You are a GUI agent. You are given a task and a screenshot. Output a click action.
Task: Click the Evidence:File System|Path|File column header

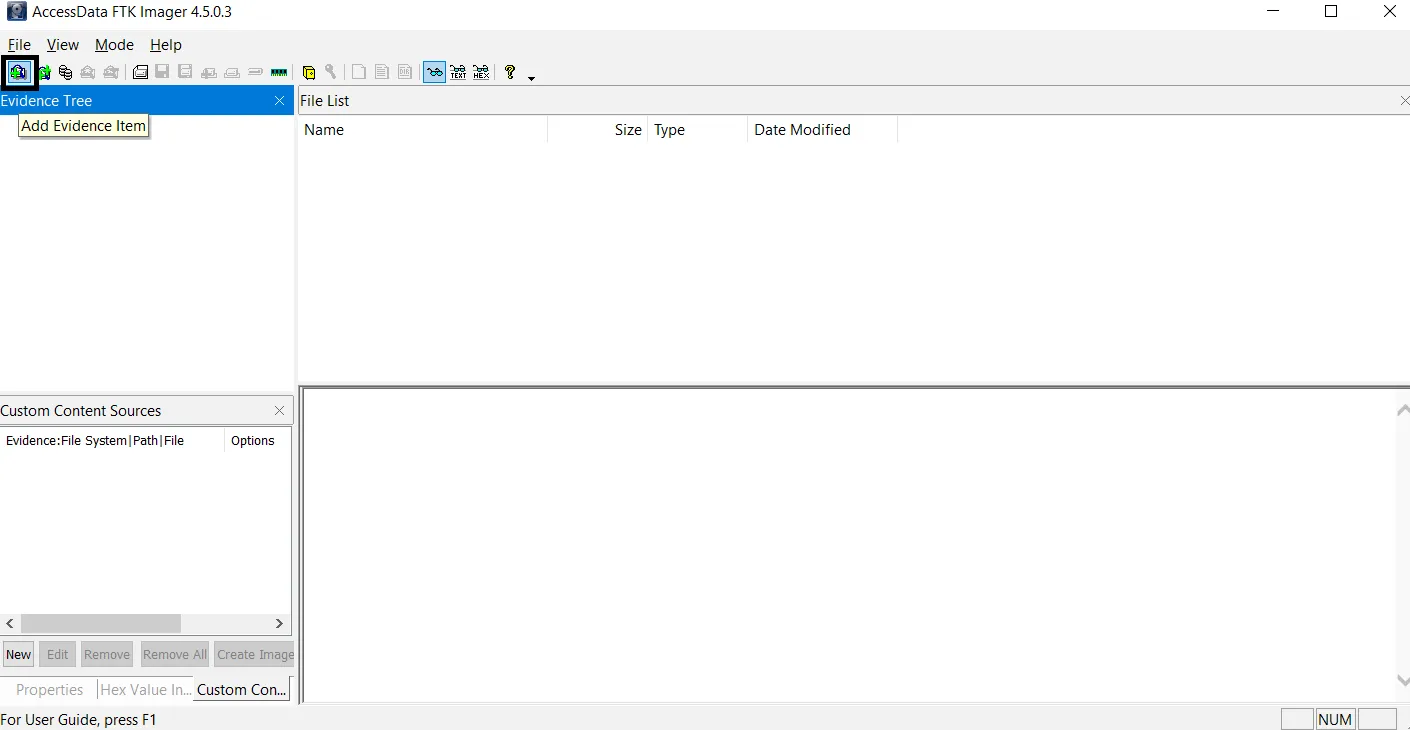[x=113, y=441]
